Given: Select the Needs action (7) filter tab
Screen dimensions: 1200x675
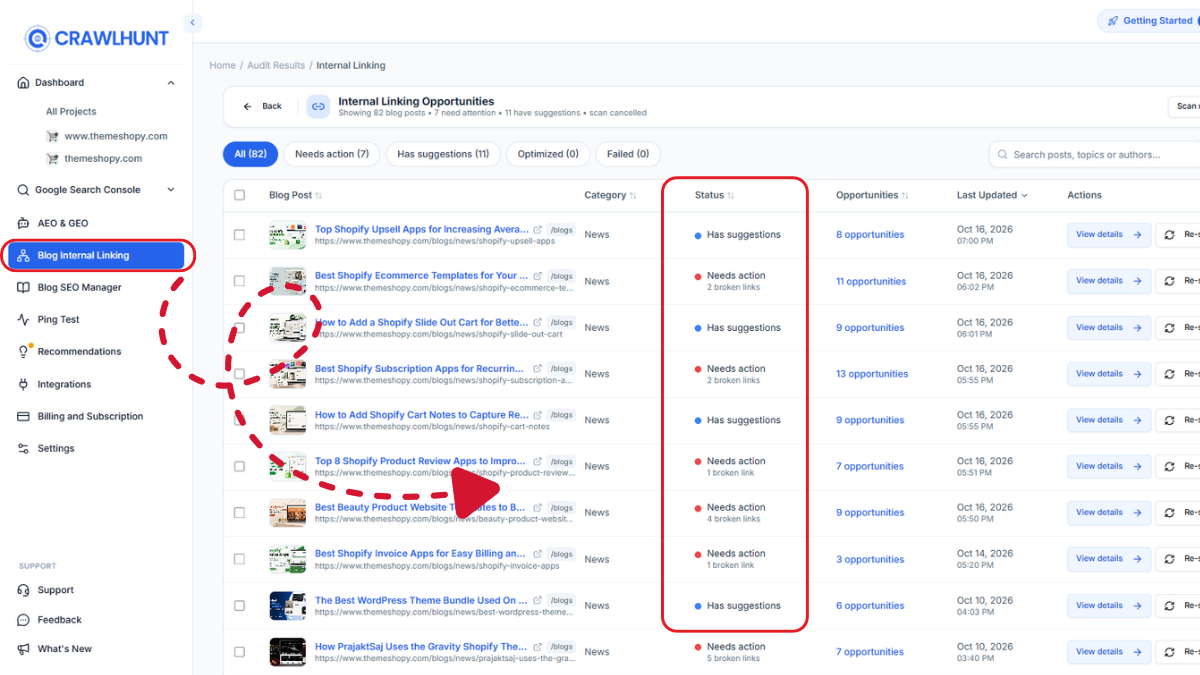Looking at the screenshot, I should pyautogui.click(x=332, y=154).
